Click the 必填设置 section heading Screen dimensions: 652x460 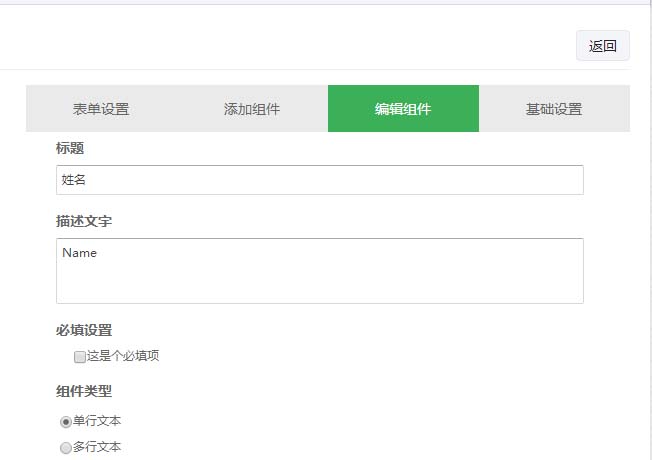[x=84, y=330]
